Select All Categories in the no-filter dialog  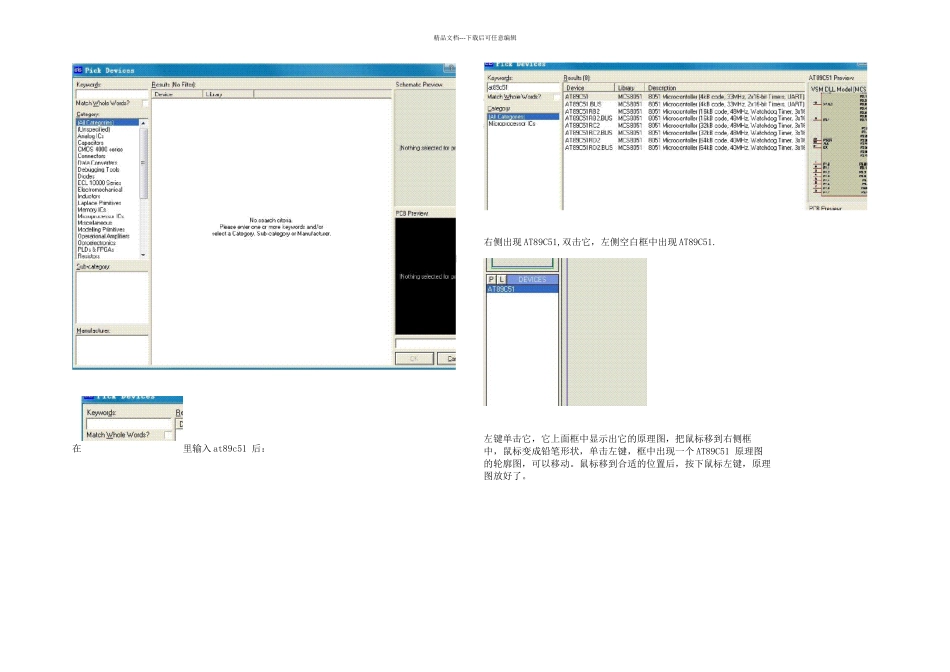click(x=107, y=122)
